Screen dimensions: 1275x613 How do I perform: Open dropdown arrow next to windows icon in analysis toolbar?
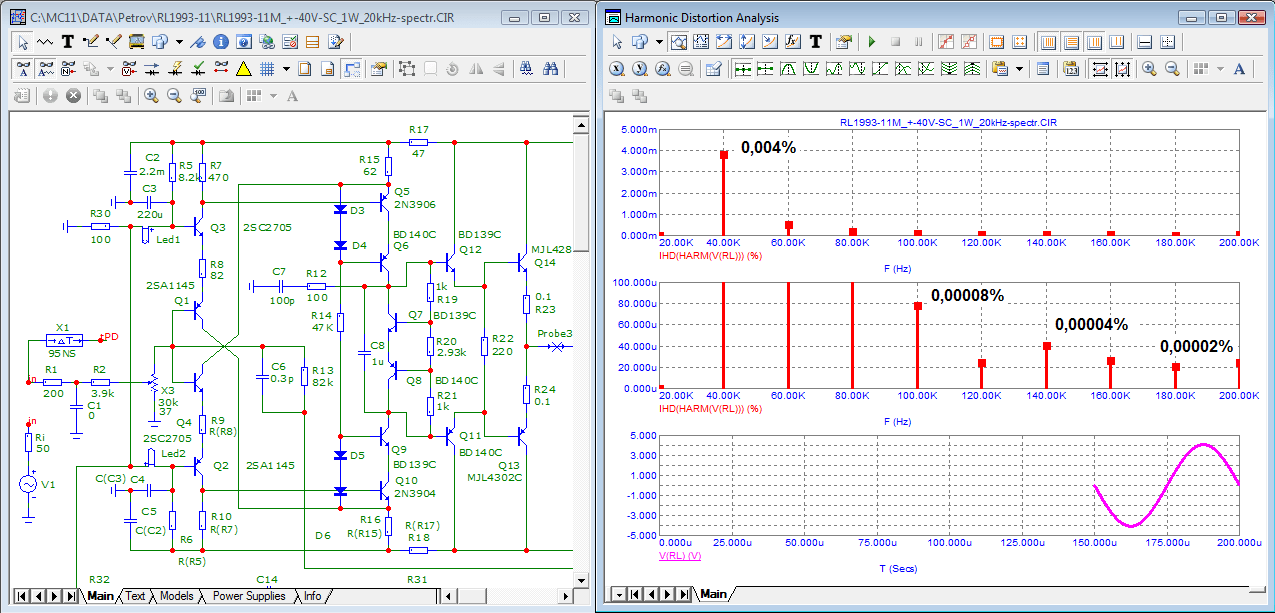(659, 42)
